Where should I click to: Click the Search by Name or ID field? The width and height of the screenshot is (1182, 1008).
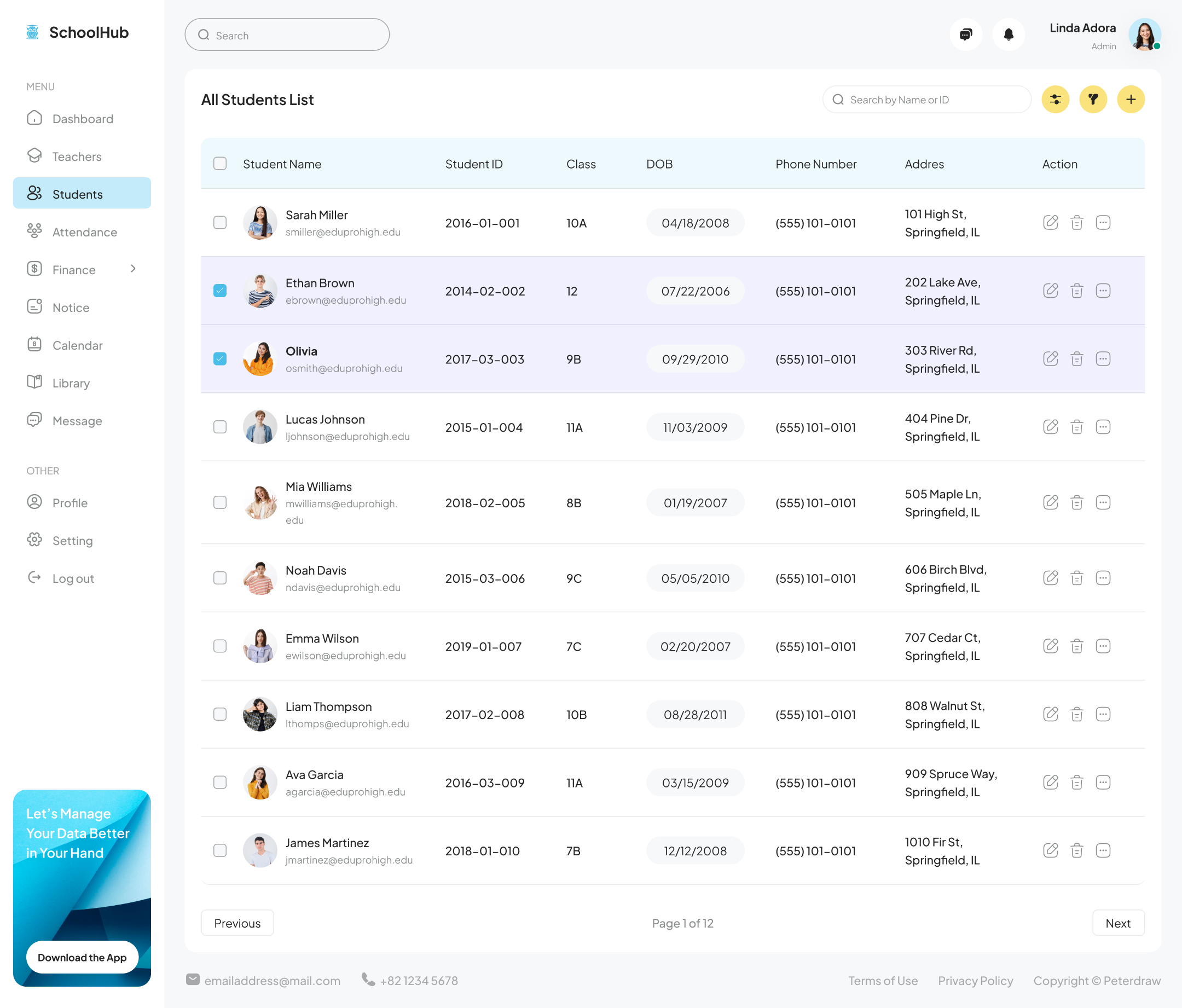pyautogui.click(x=926, y=99)
